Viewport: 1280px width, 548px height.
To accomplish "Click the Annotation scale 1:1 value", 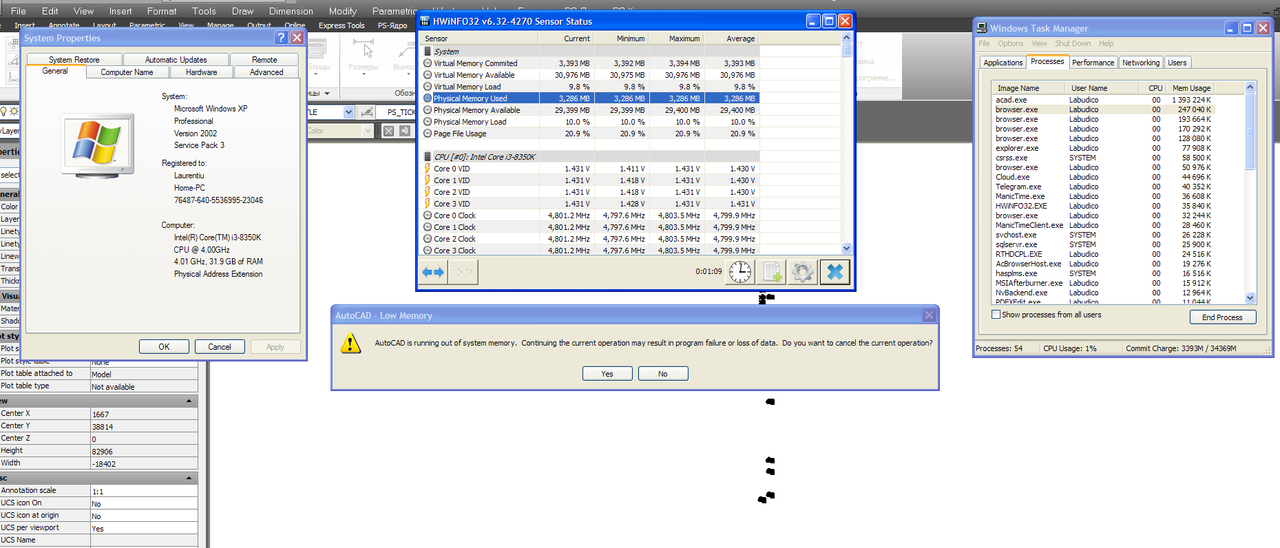I will point(143,491).
